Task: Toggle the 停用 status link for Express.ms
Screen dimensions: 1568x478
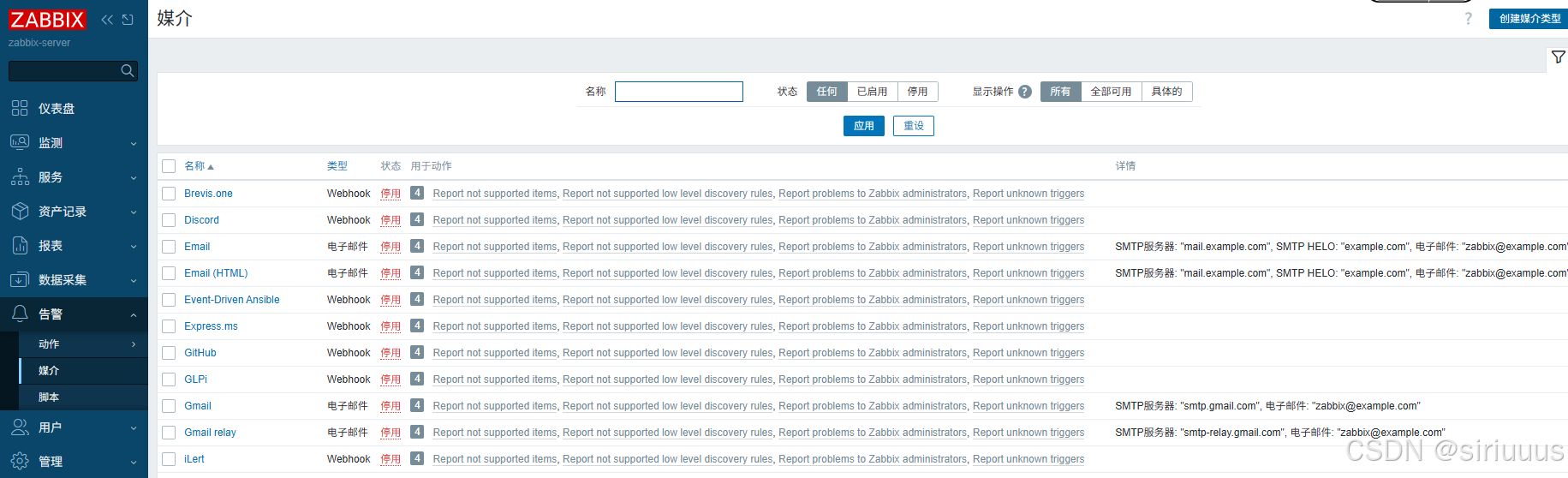Action: [x=391, y=326]
